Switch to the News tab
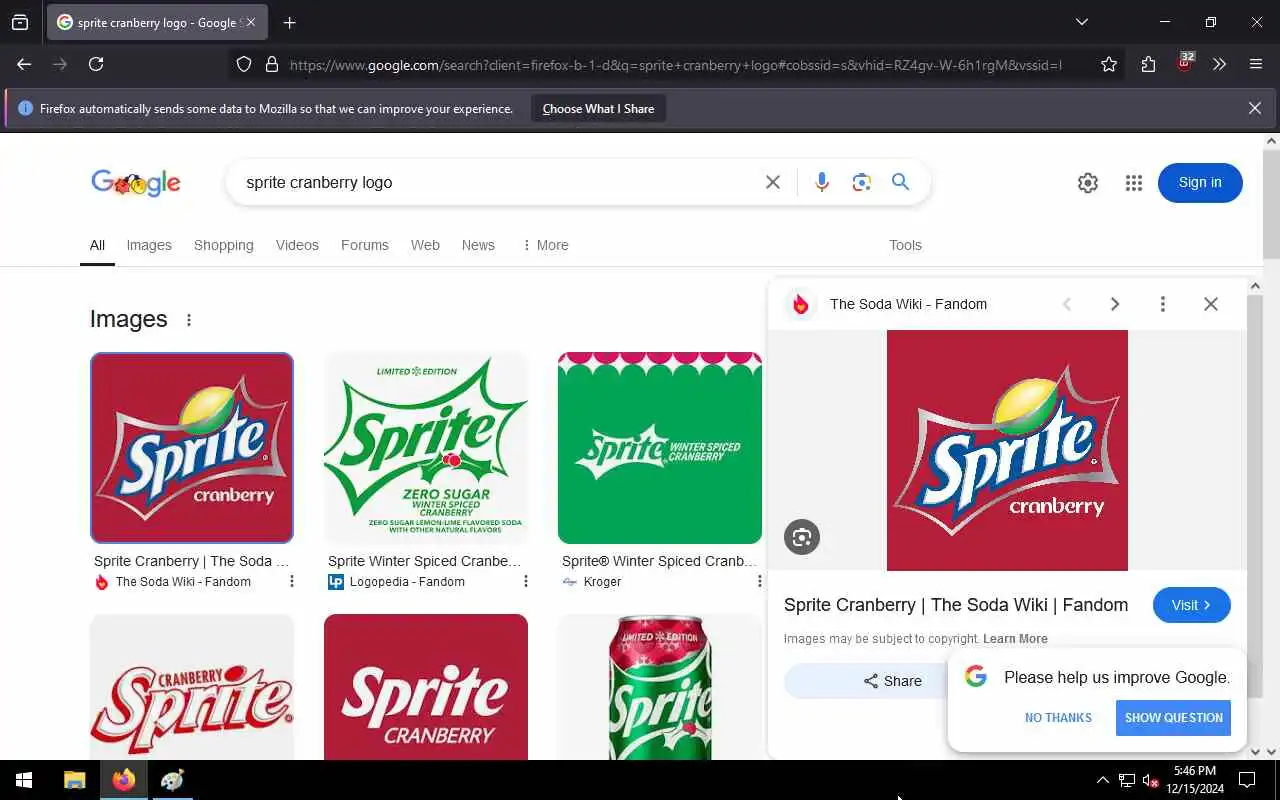This screenshot has height=800, width=1280. pos(478,245)
